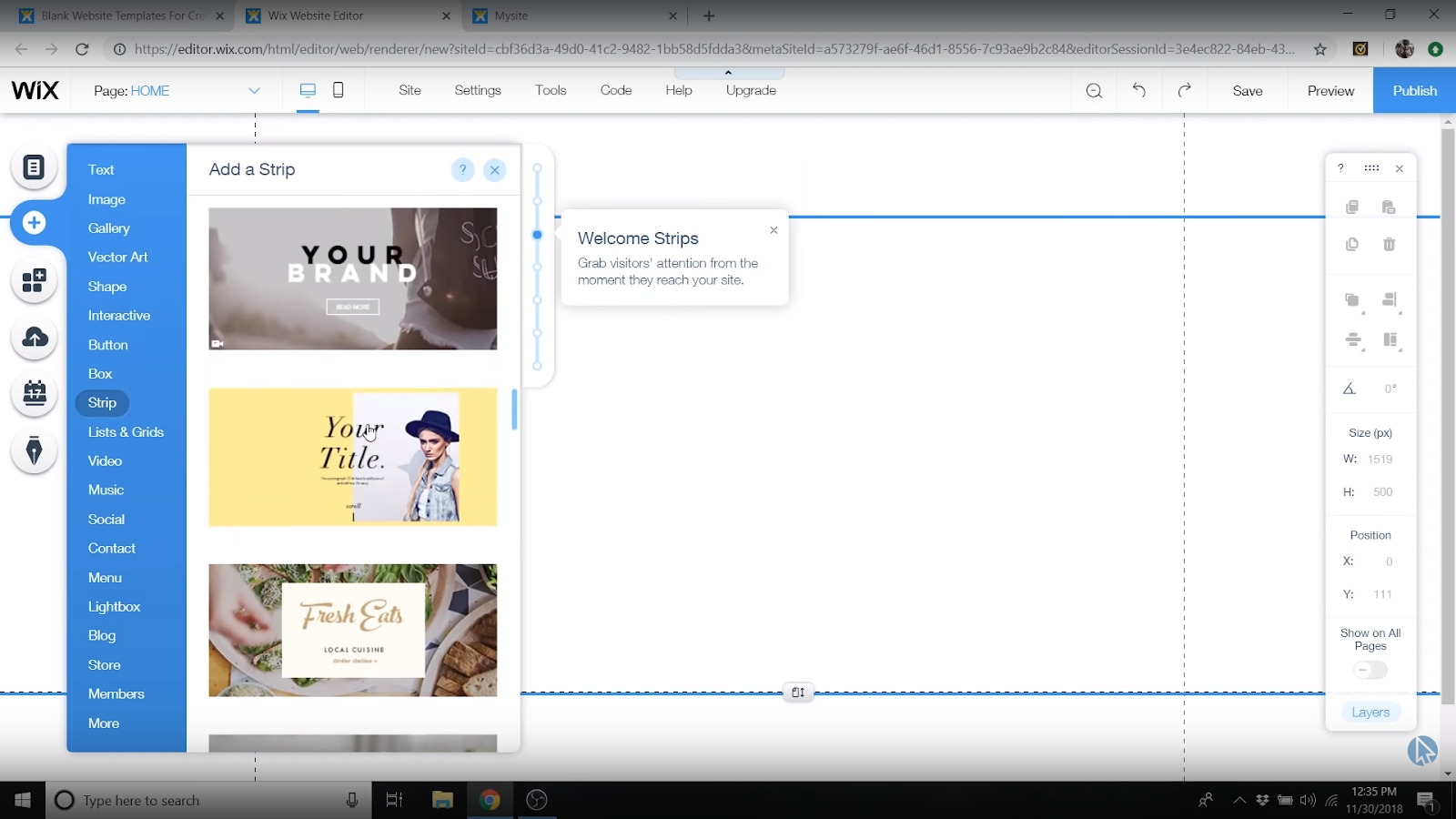The image size is (1456, 819).
Task: Click the delete trash icon in toolbar
Action: 1389,244
